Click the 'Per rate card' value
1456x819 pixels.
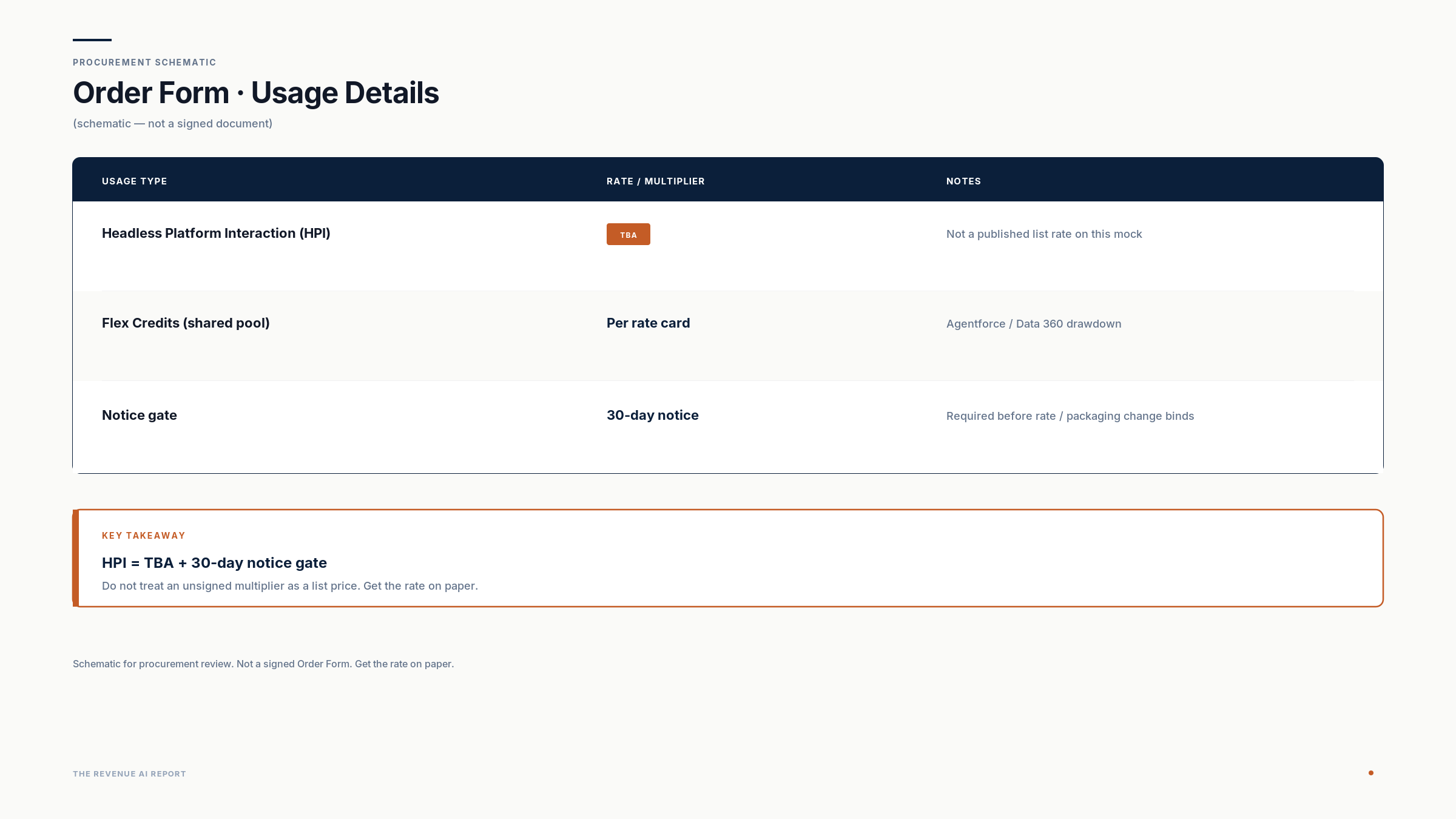(648, 323)
